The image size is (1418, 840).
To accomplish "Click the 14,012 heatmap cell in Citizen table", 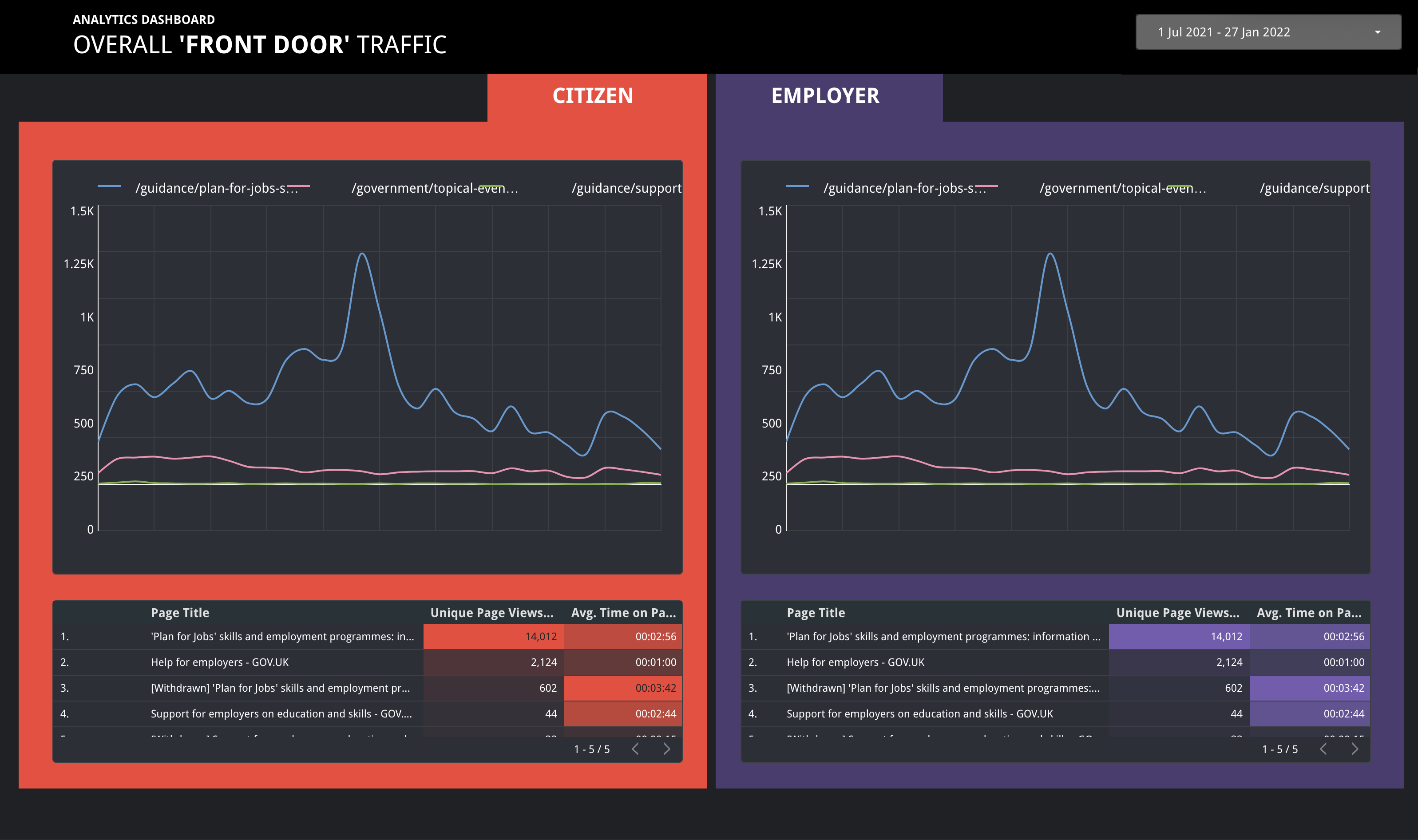I will tap(493, 636).
